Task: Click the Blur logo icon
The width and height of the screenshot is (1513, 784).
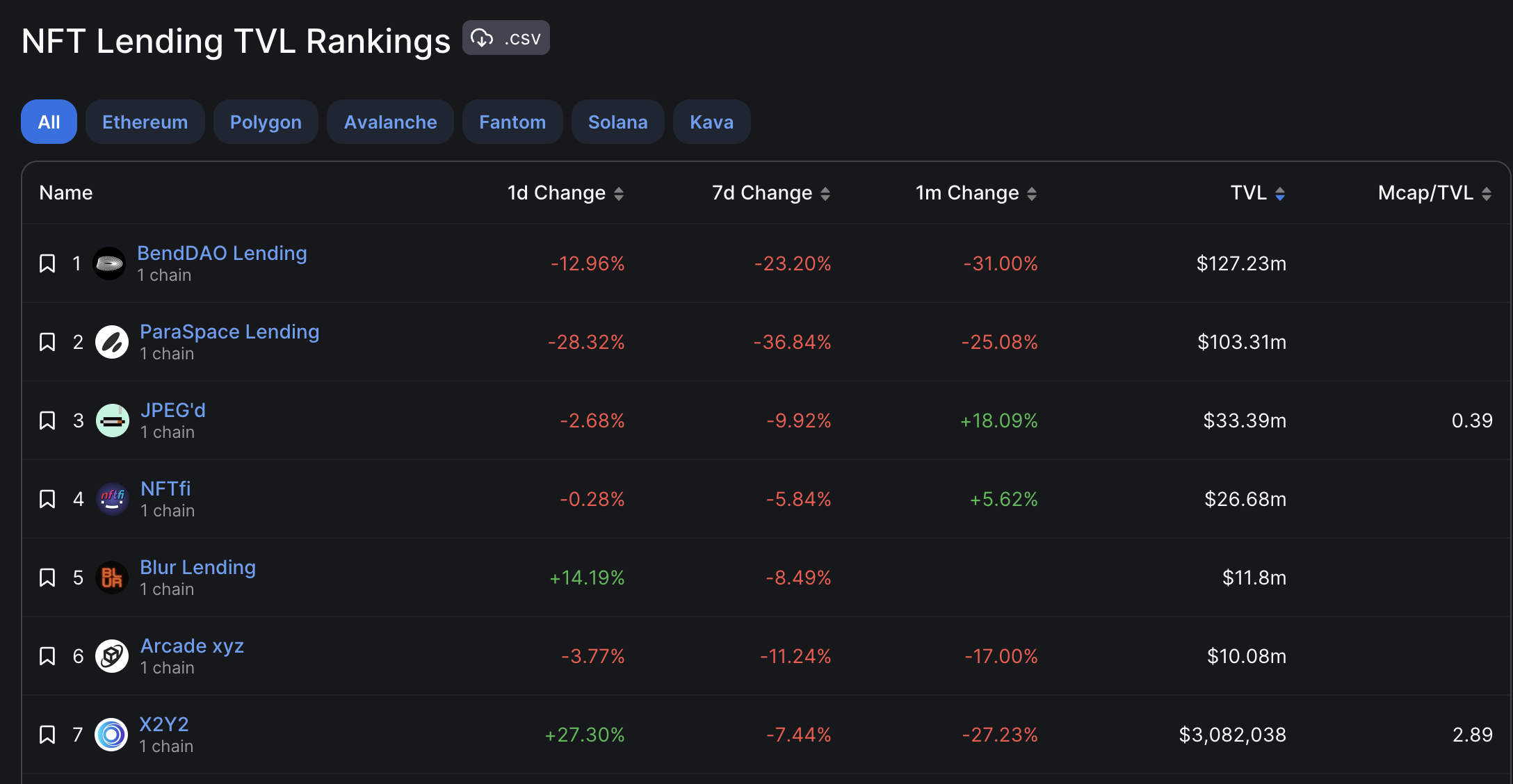Action: point(112,578)
